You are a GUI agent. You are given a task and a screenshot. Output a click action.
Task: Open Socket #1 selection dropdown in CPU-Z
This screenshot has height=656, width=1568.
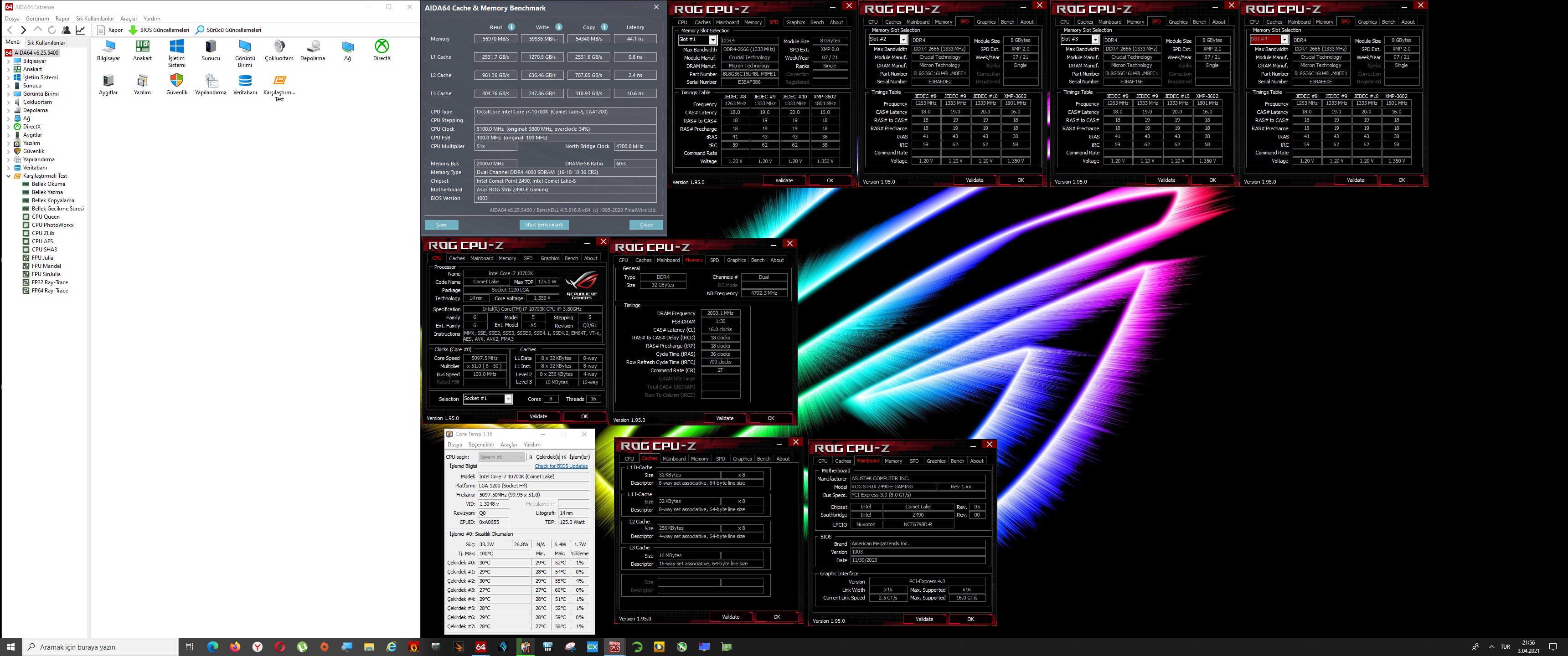point(488,399)
